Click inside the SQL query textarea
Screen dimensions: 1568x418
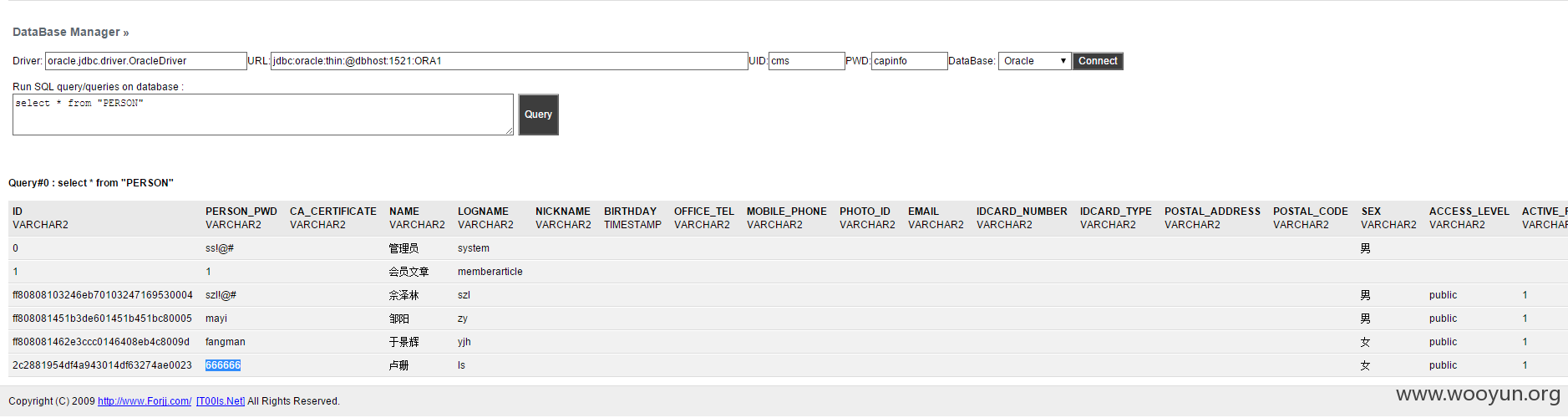262,115
